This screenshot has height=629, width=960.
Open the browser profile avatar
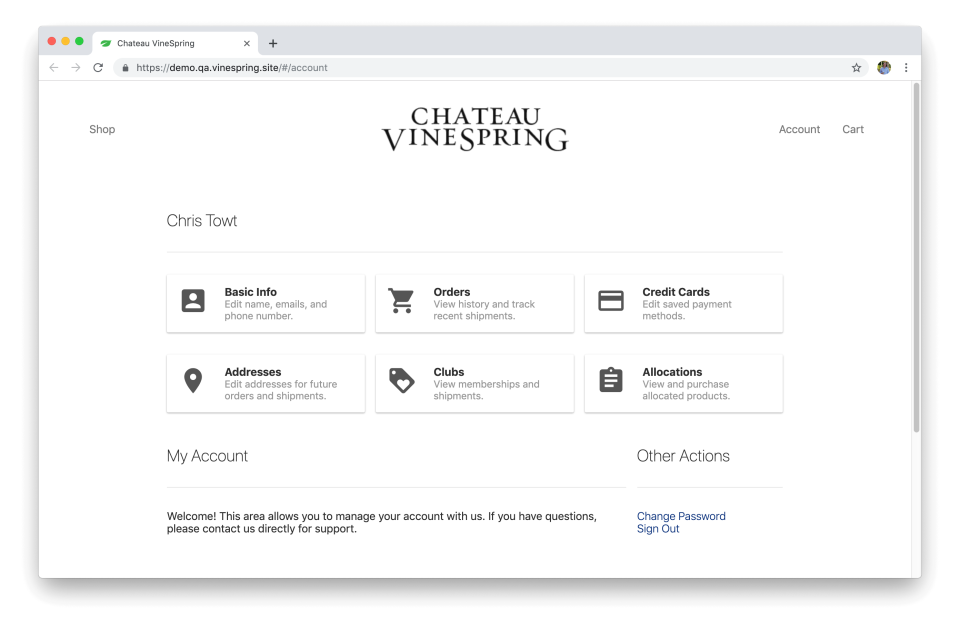883,68
